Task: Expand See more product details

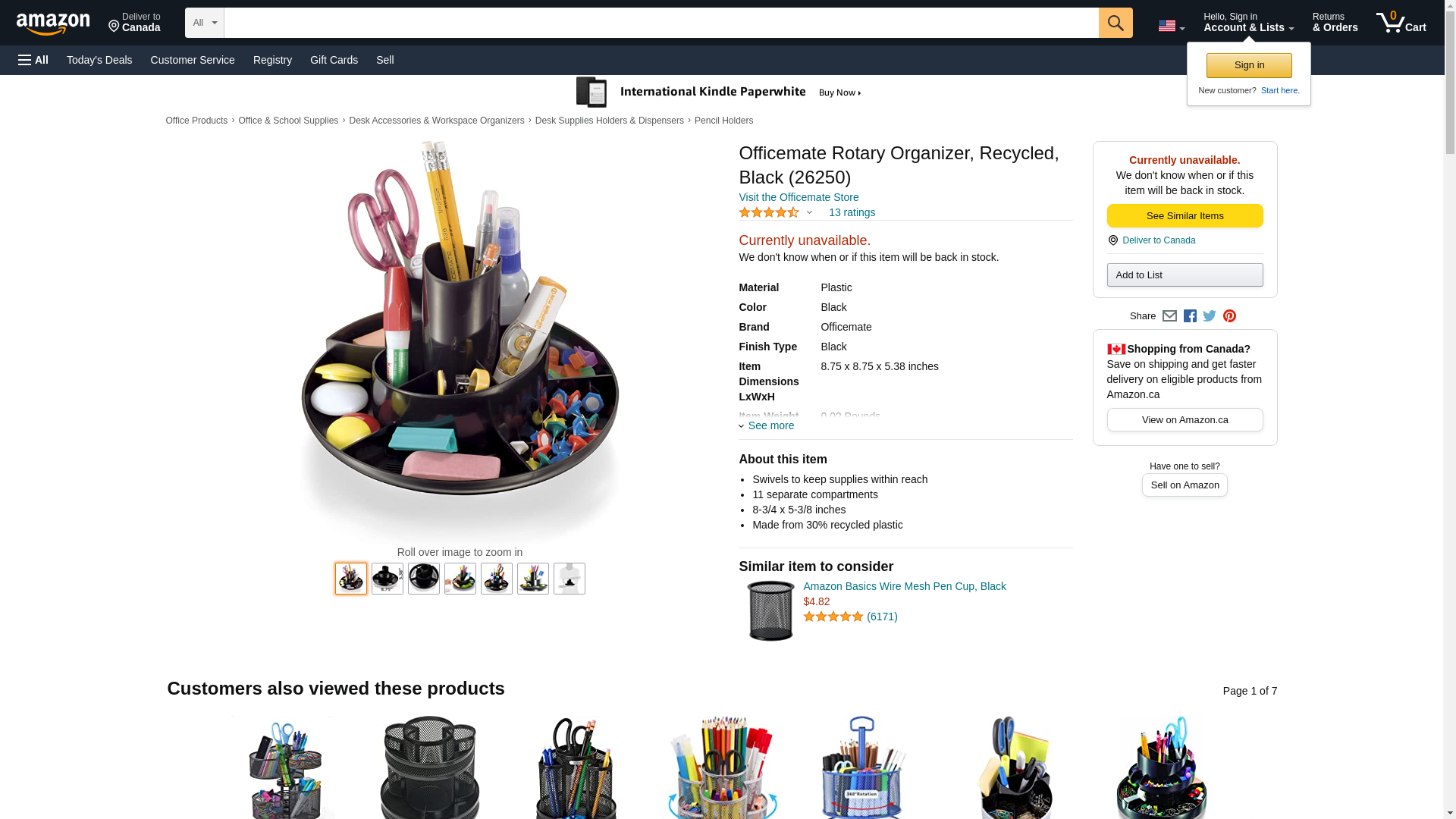Action: pyautogui.click(x=767, y=425)
